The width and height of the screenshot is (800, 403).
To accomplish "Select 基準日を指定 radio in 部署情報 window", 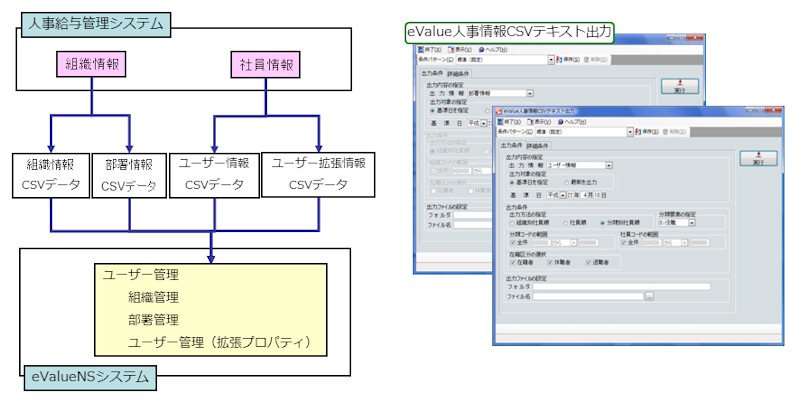I will (433, 110).
